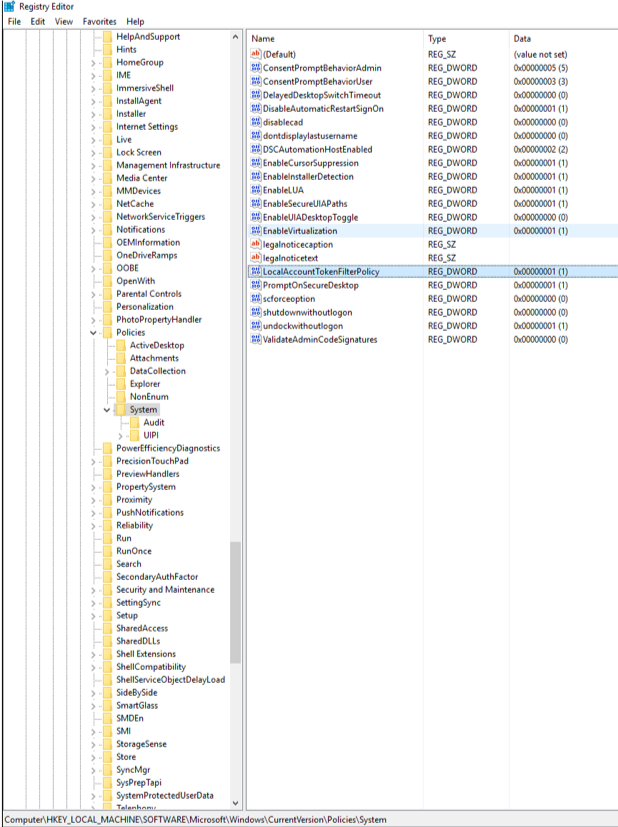Expand the HomeGroup key
The height and width of the screenshot is (827, 618).
pyautogui.click(x=93, y=62)
